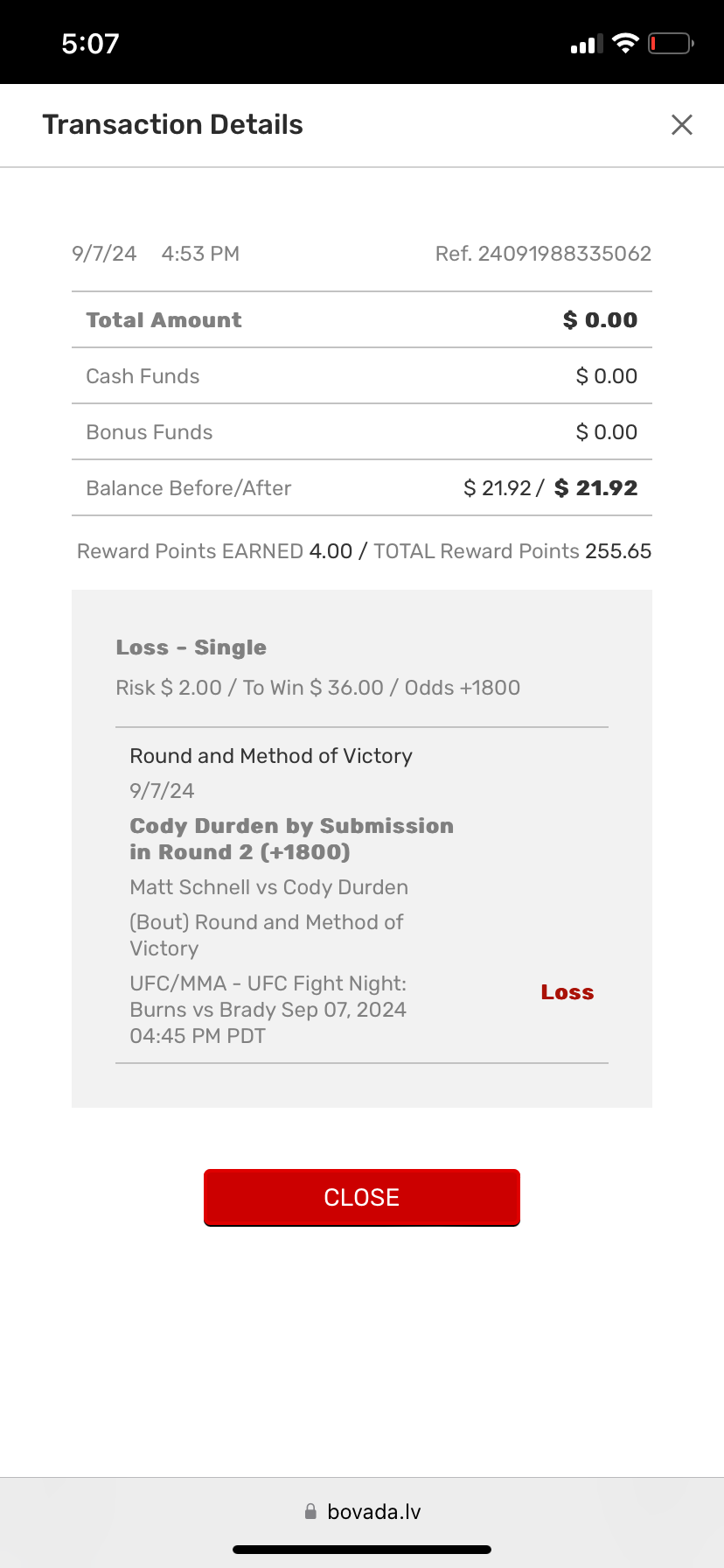Select the reference number 24091988335062

[x=564, y=254]
